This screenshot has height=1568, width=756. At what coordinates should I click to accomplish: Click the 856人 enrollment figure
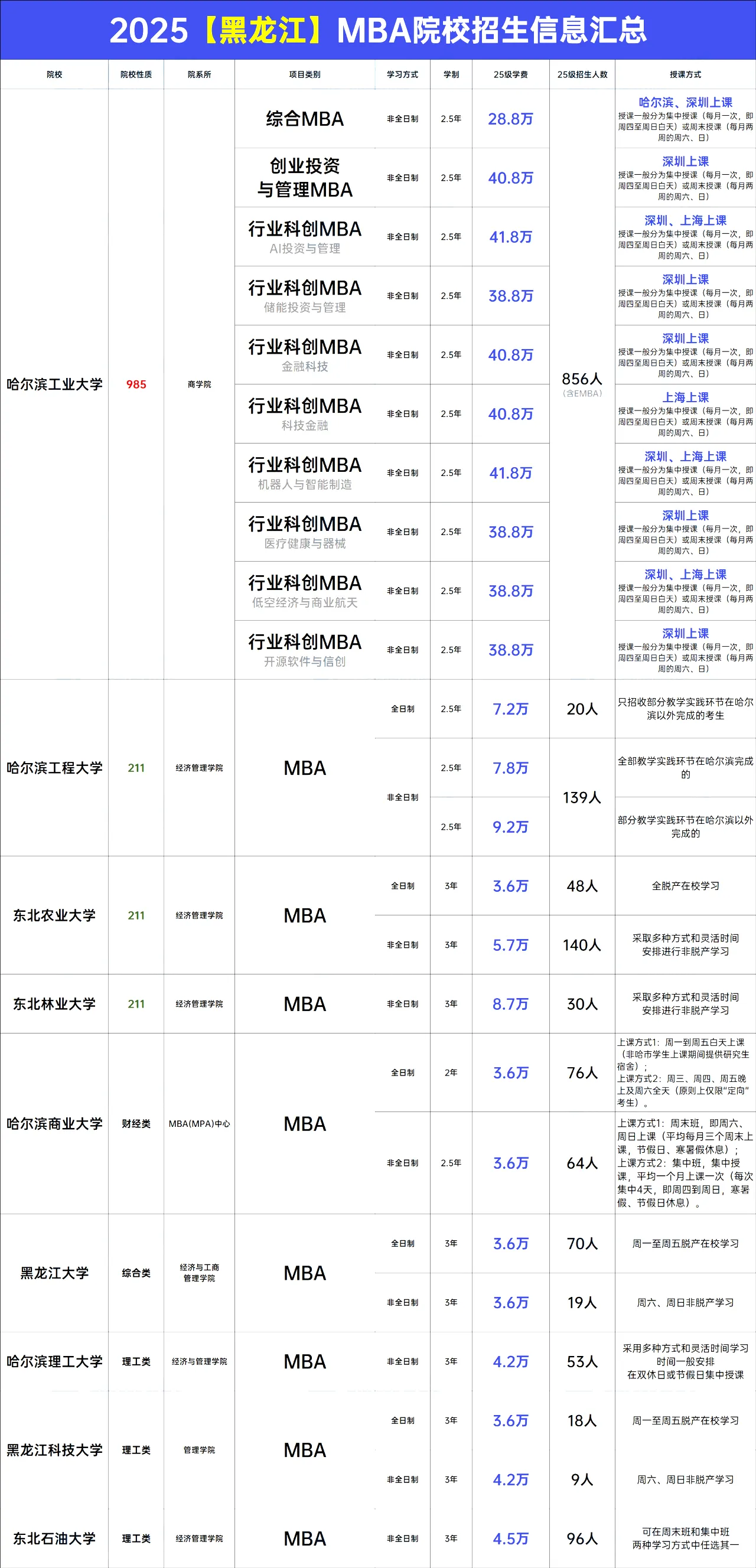(x=582, y=379)
